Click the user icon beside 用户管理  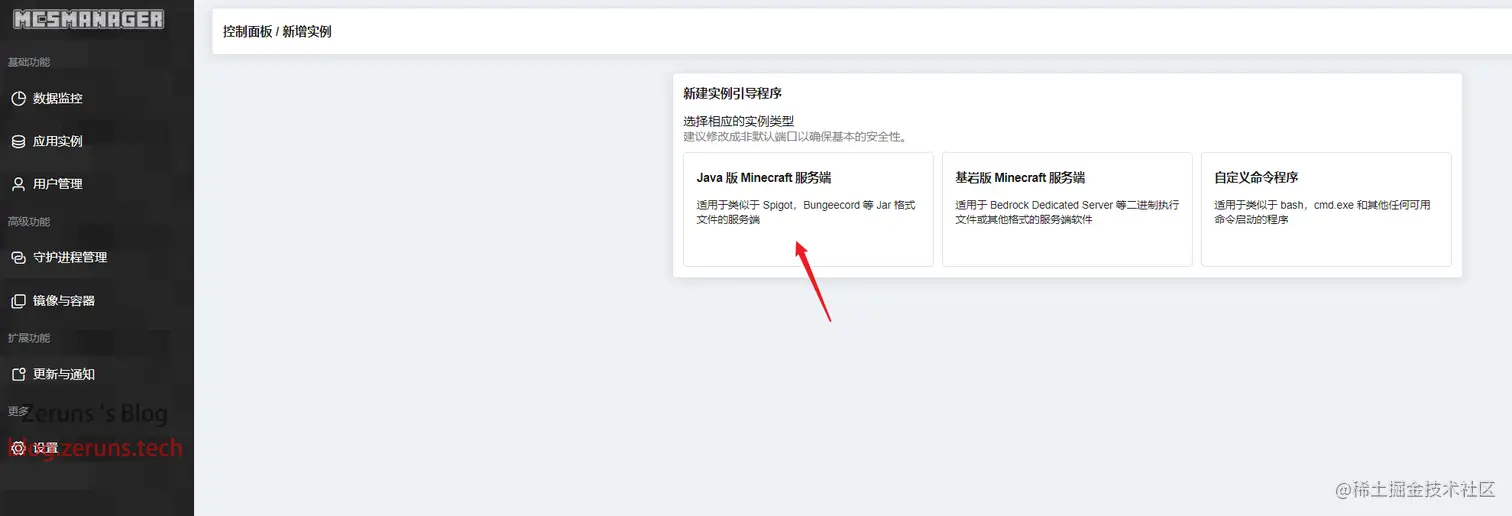click(x=18, y=184)
